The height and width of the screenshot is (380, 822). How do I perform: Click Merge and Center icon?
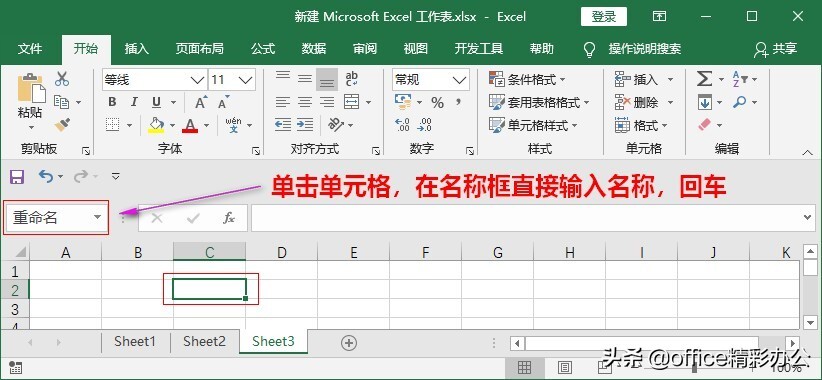351,102
